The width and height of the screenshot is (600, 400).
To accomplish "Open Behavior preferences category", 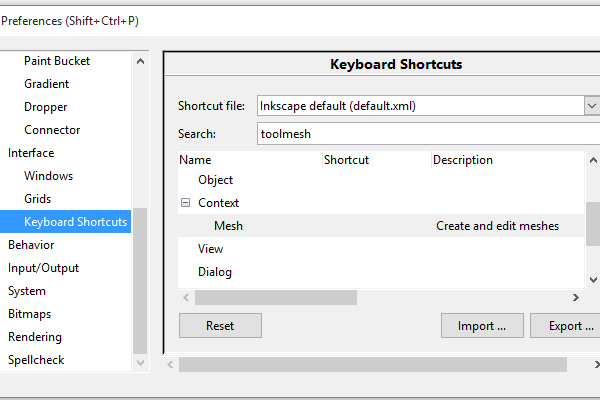I will click(x=31, y=245).
